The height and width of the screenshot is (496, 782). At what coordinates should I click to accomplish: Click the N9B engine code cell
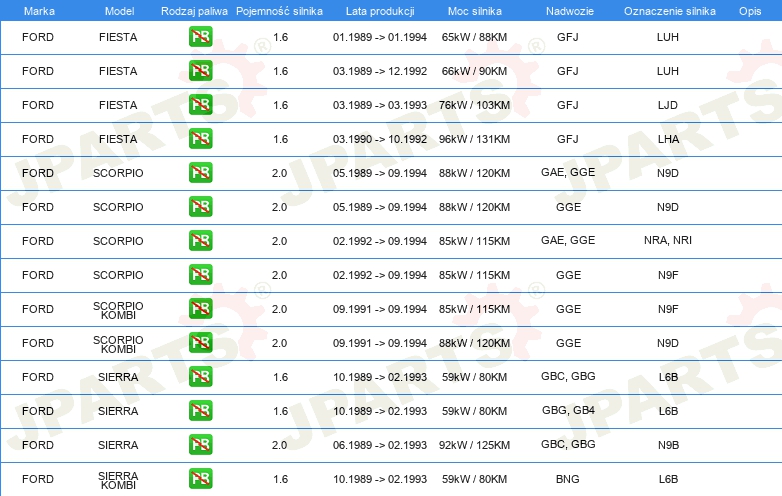[668, 445]
